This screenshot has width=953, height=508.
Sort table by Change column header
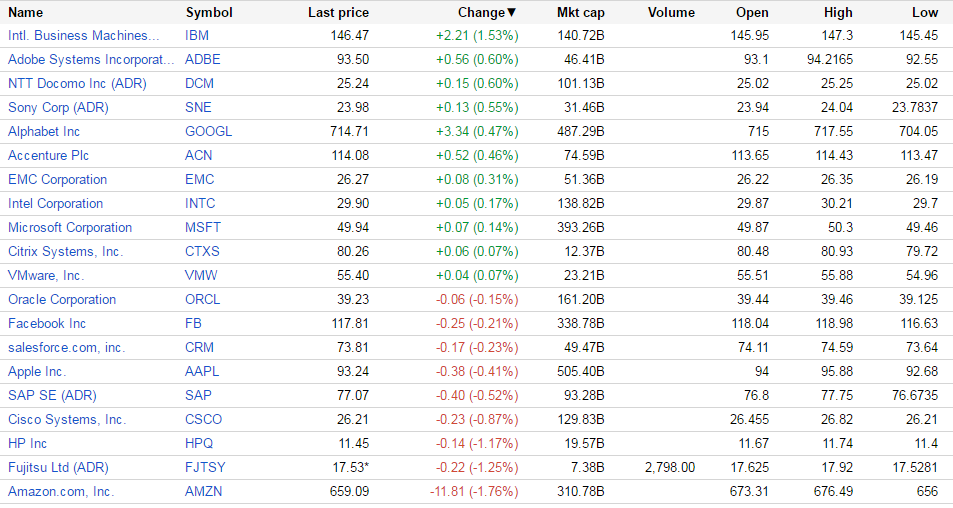(x=487, y=13)
